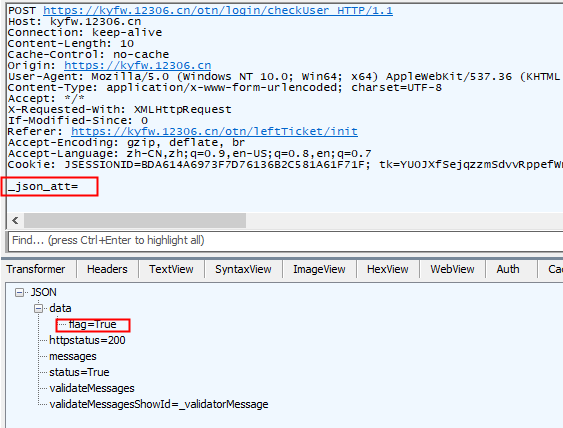Select the validateMessages tree item
This screenshot has height=428, width=563.
92,388
